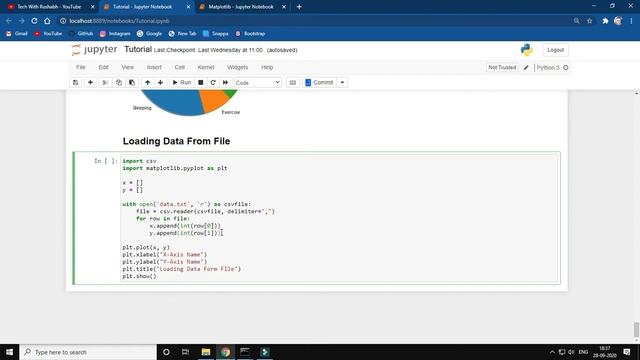Screen dimensions: 640x360
Task: Click the notebook vertical scrollbar thumb
Action: 636,330
